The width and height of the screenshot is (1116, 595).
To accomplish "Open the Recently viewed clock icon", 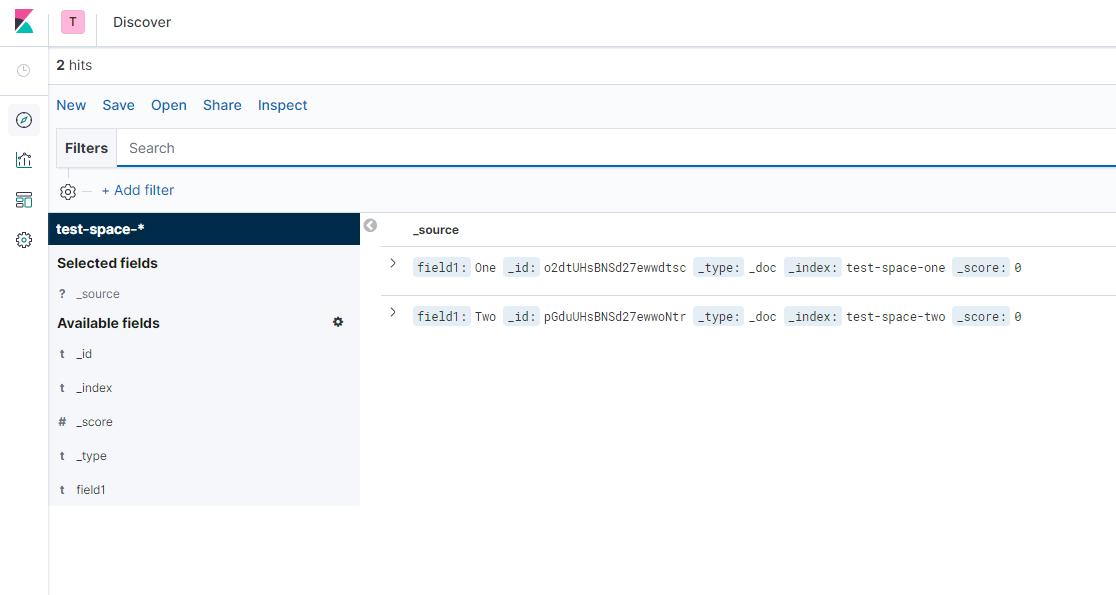I will 24,71.
